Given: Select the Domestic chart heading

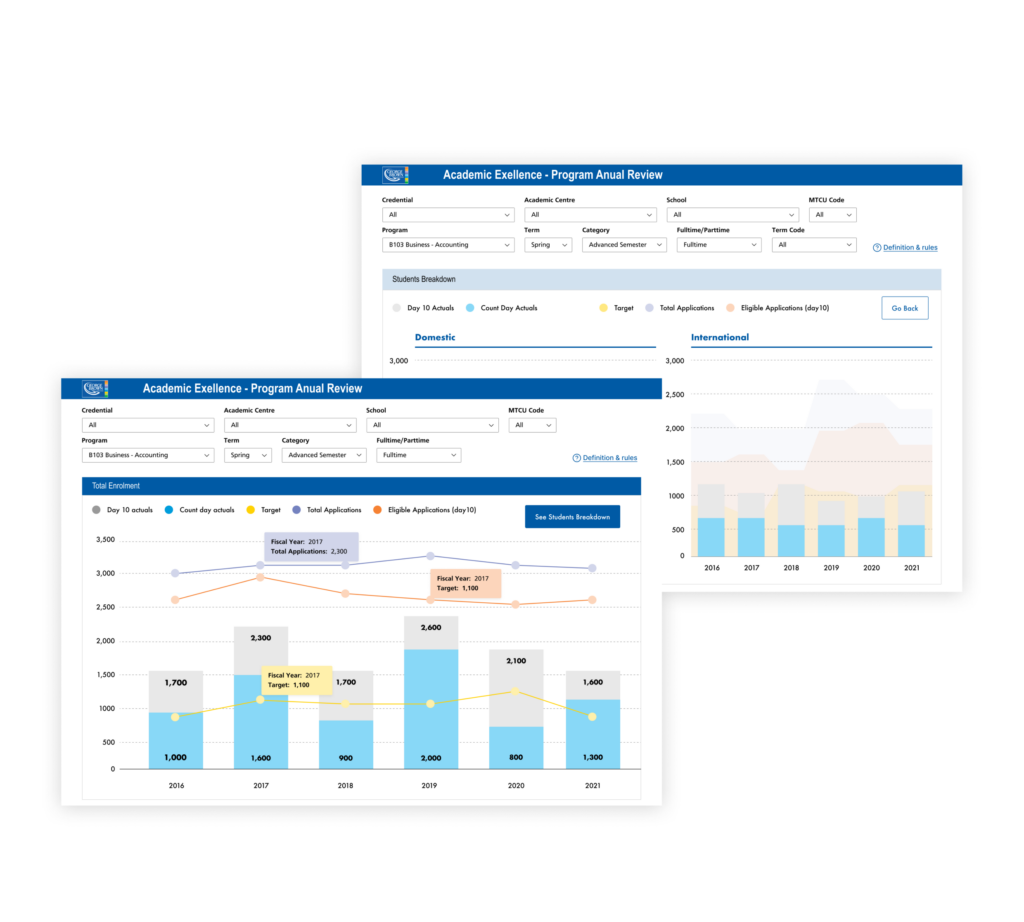Looking at the screenshot, I should (x=435, y=337).
